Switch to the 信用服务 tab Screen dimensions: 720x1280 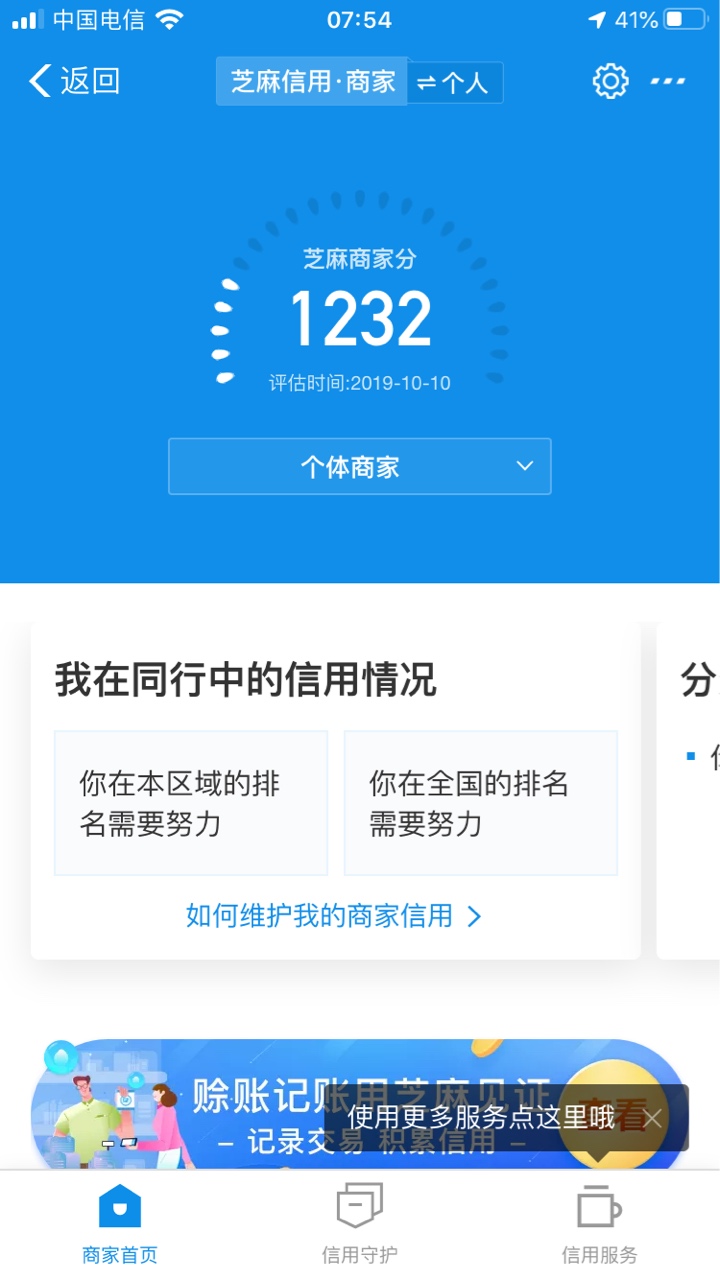point(599,1222)
